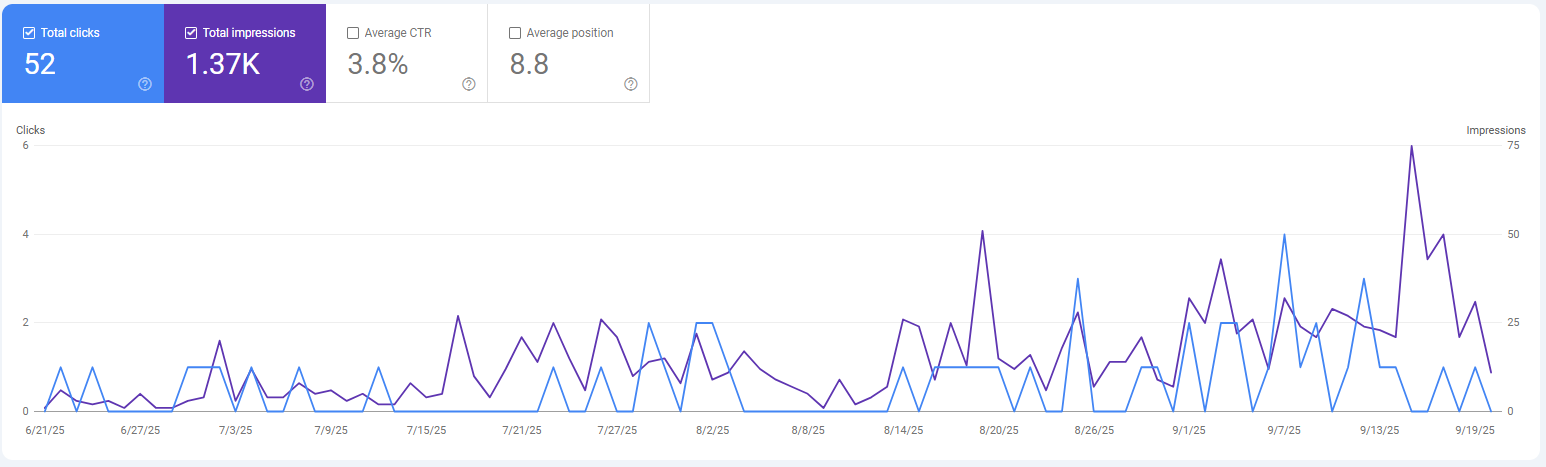Click the impressions spike reaching 50 before 8/20/25
Image resolution: width=1546 pixels, height=467 pixels.
tap(982, 231)
